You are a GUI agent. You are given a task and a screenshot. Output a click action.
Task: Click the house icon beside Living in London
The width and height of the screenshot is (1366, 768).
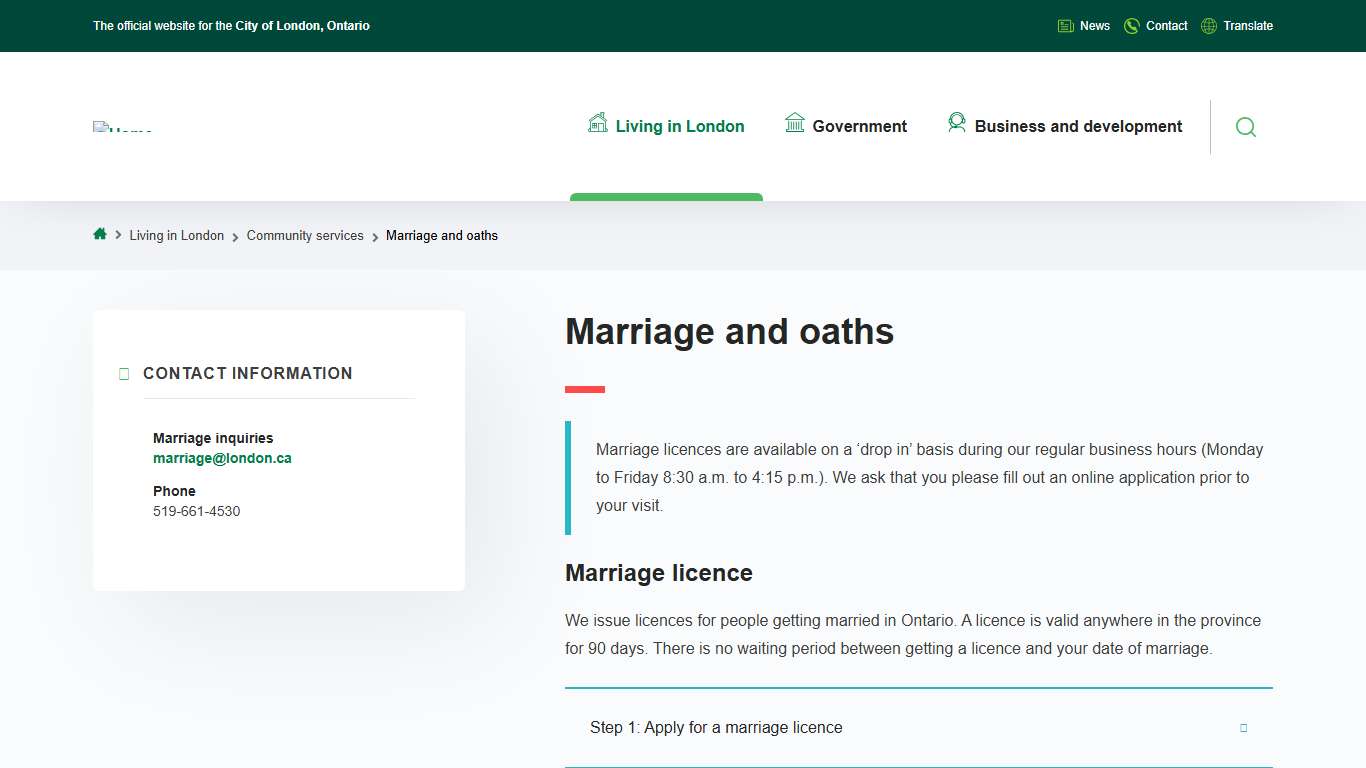597,122
